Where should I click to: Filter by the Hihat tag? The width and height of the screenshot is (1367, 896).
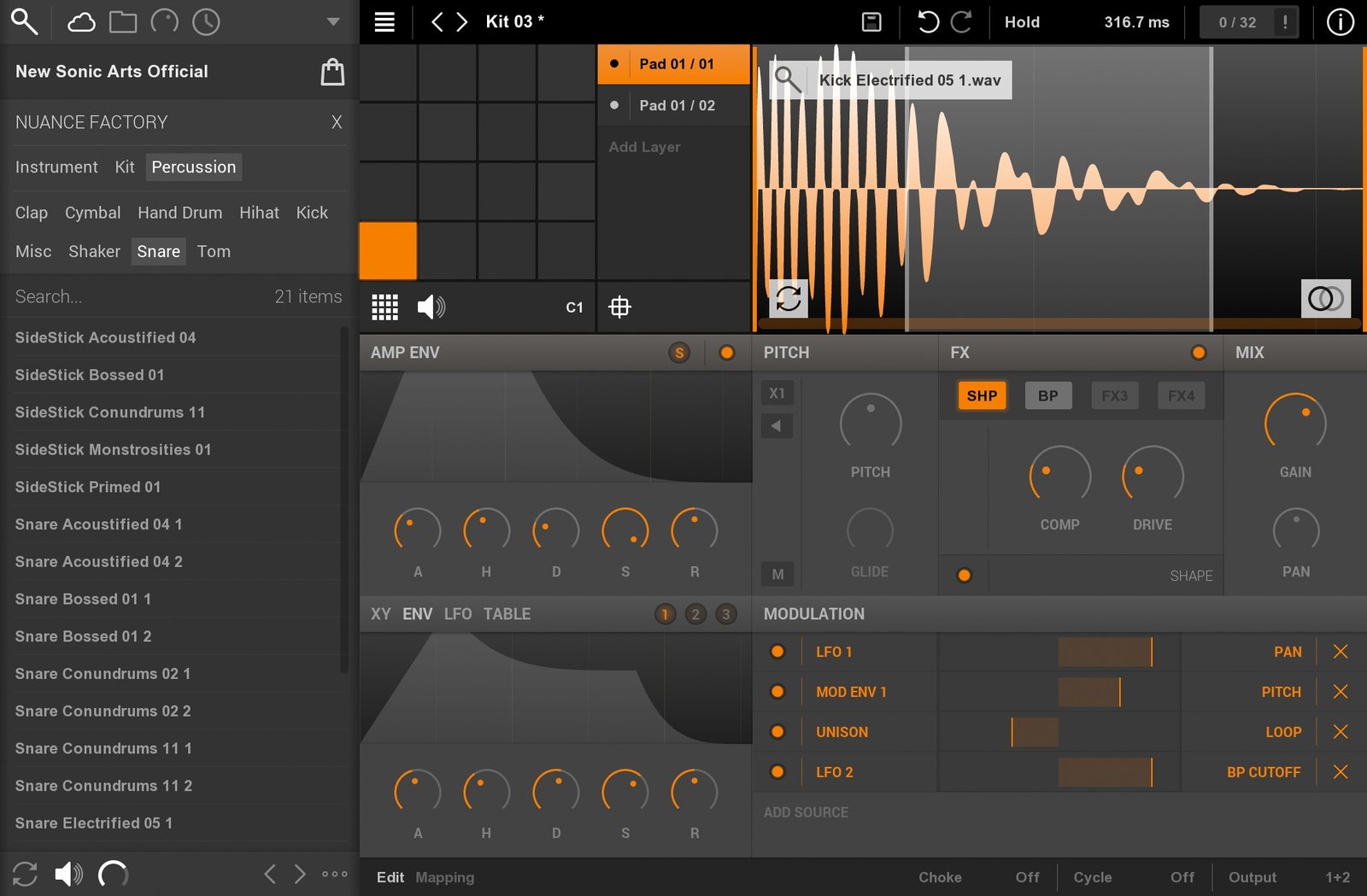click(259, 213)
